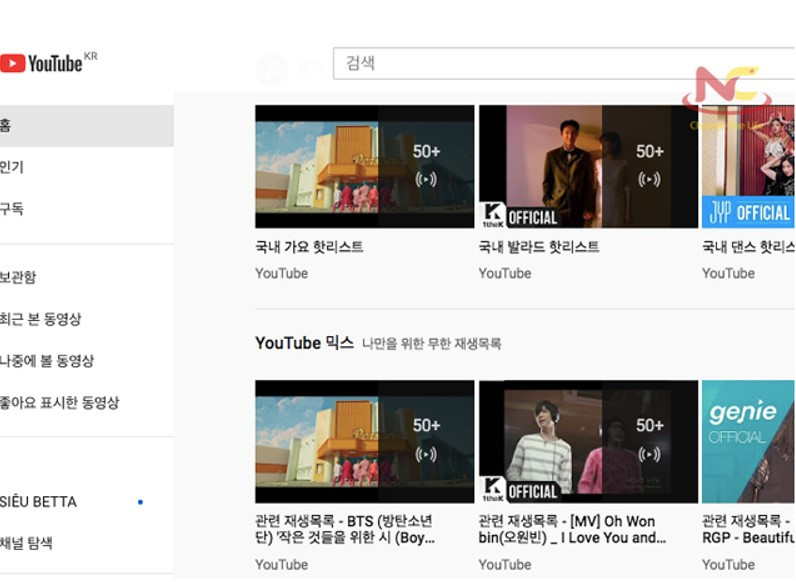The height and width of the screenshot is (582, 796).
Task: Click the blue dot next to SIÊU BETTA
Action: pyautogui.click(x=141, y=502)
